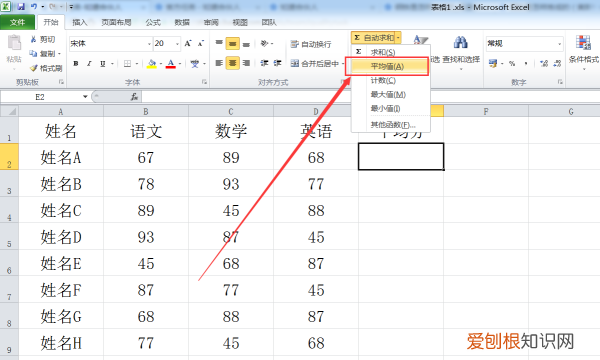Image resolution: width=600 pixels, height=360 pixels.
Task: Open Find and Select binoculars icon
Action: (461, 42)
